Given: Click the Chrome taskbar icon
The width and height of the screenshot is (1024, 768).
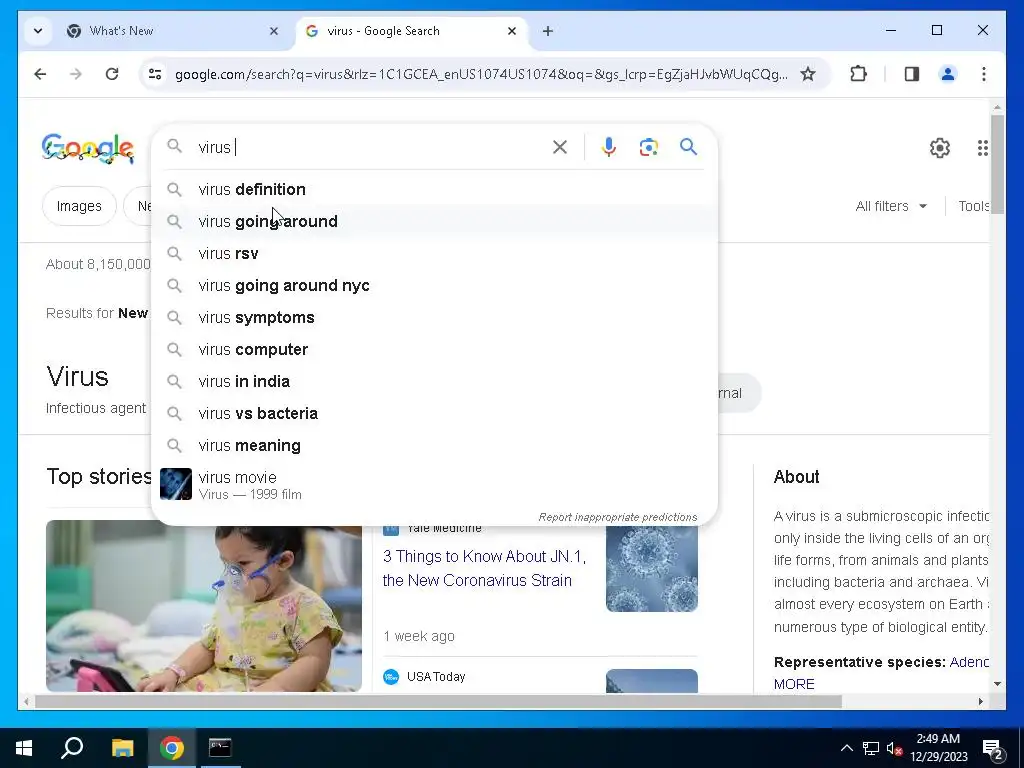Looking at the screenshot, I should [x=172, y=748].
